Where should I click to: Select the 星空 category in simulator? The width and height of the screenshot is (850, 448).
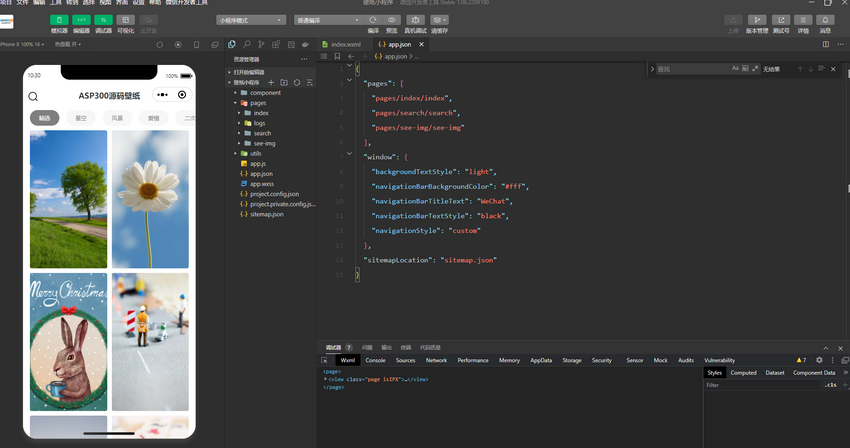[x=80, y=118]
